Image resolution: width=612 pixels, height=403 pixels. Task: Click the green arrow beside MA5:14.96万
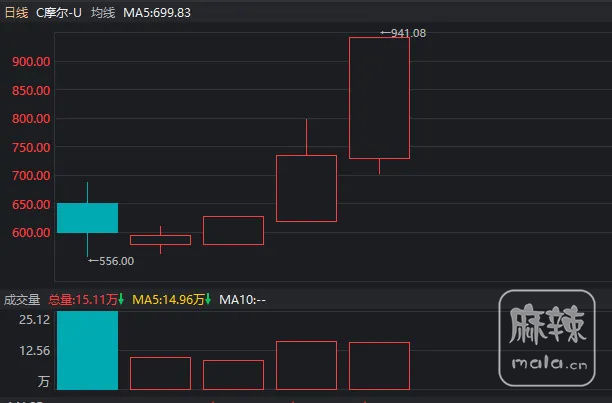point(209,299)
